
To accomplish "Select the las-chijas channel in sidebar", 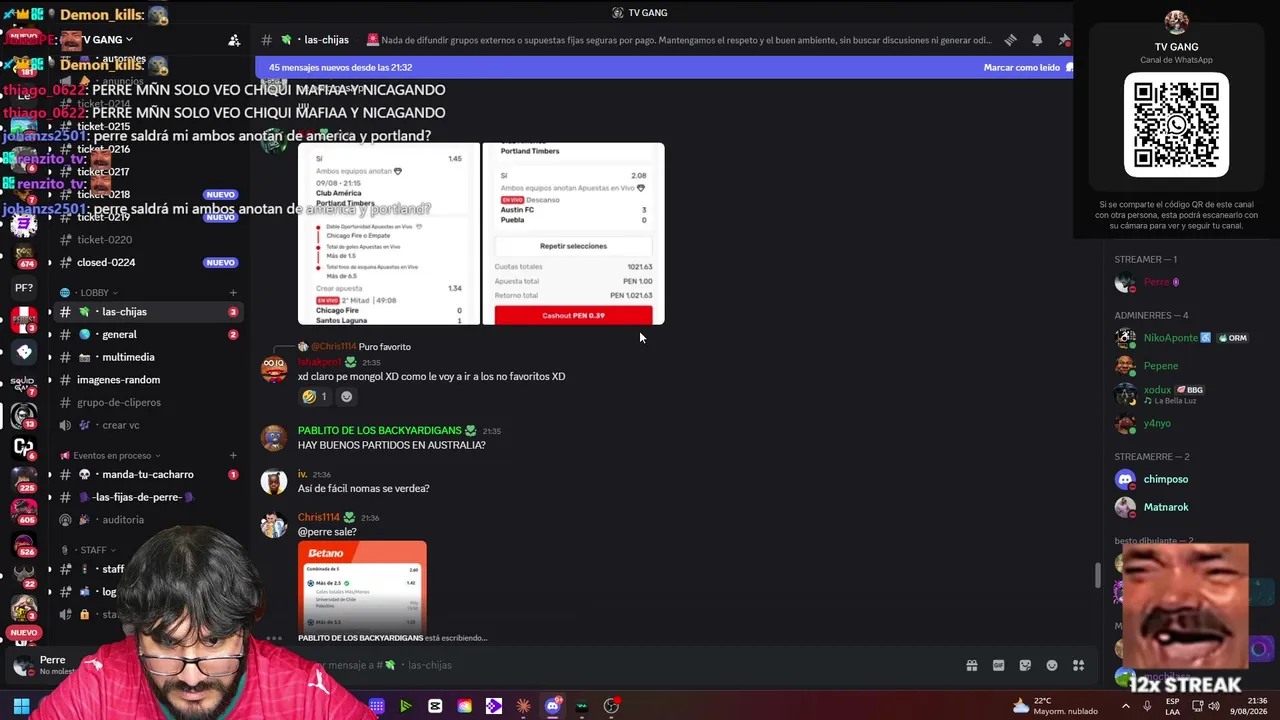I will click(149, 312).
